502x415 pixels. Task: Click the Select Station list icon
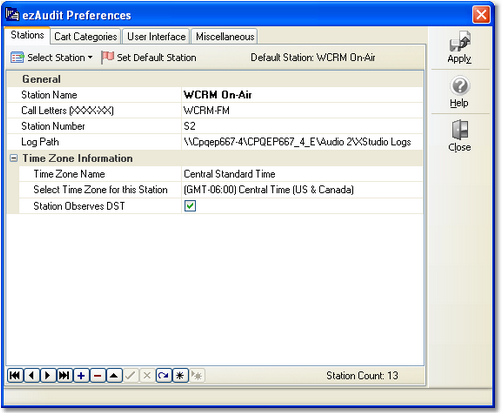click(x=17, y=57)
